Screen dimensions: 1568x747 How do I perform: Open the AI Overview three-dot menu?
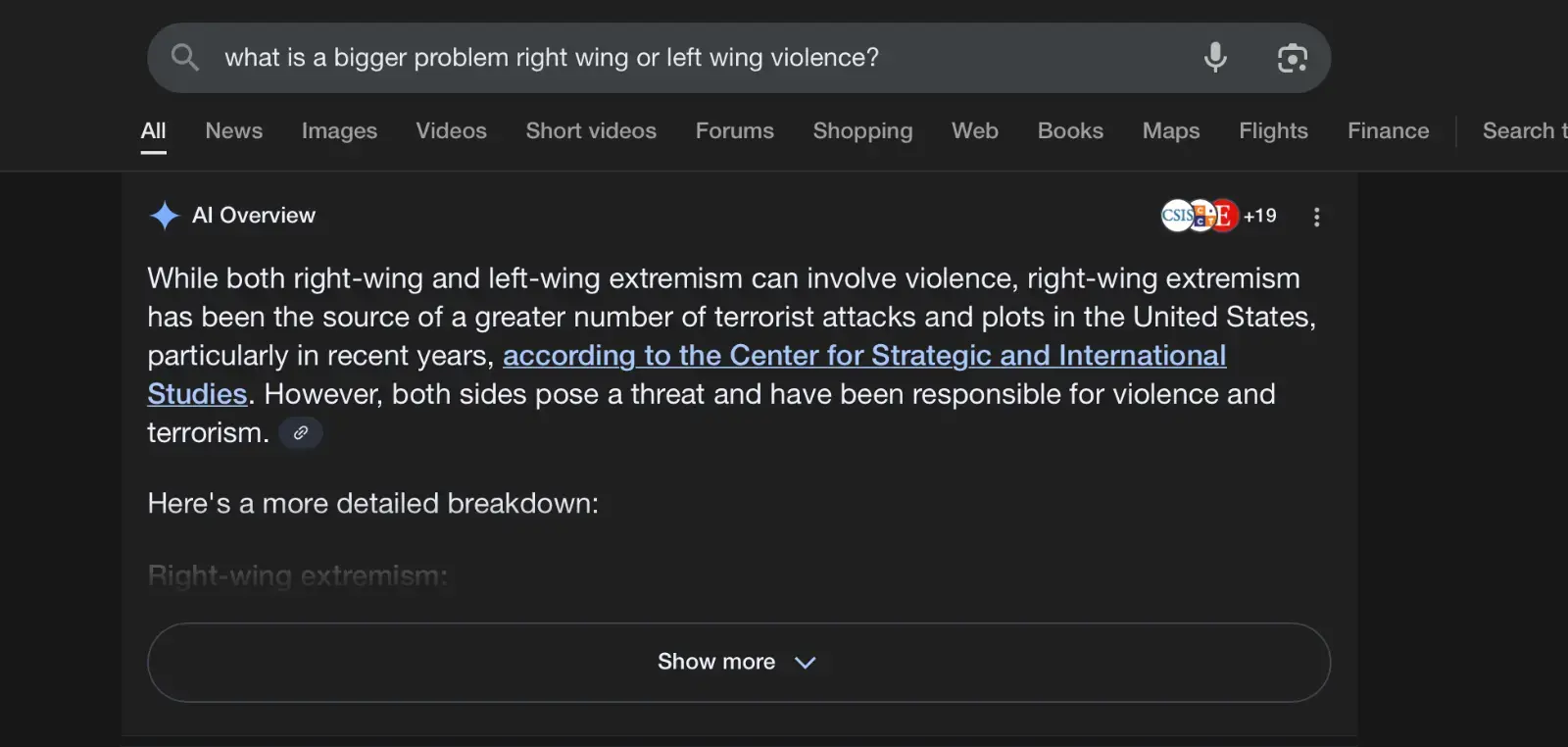[1316, 217]
